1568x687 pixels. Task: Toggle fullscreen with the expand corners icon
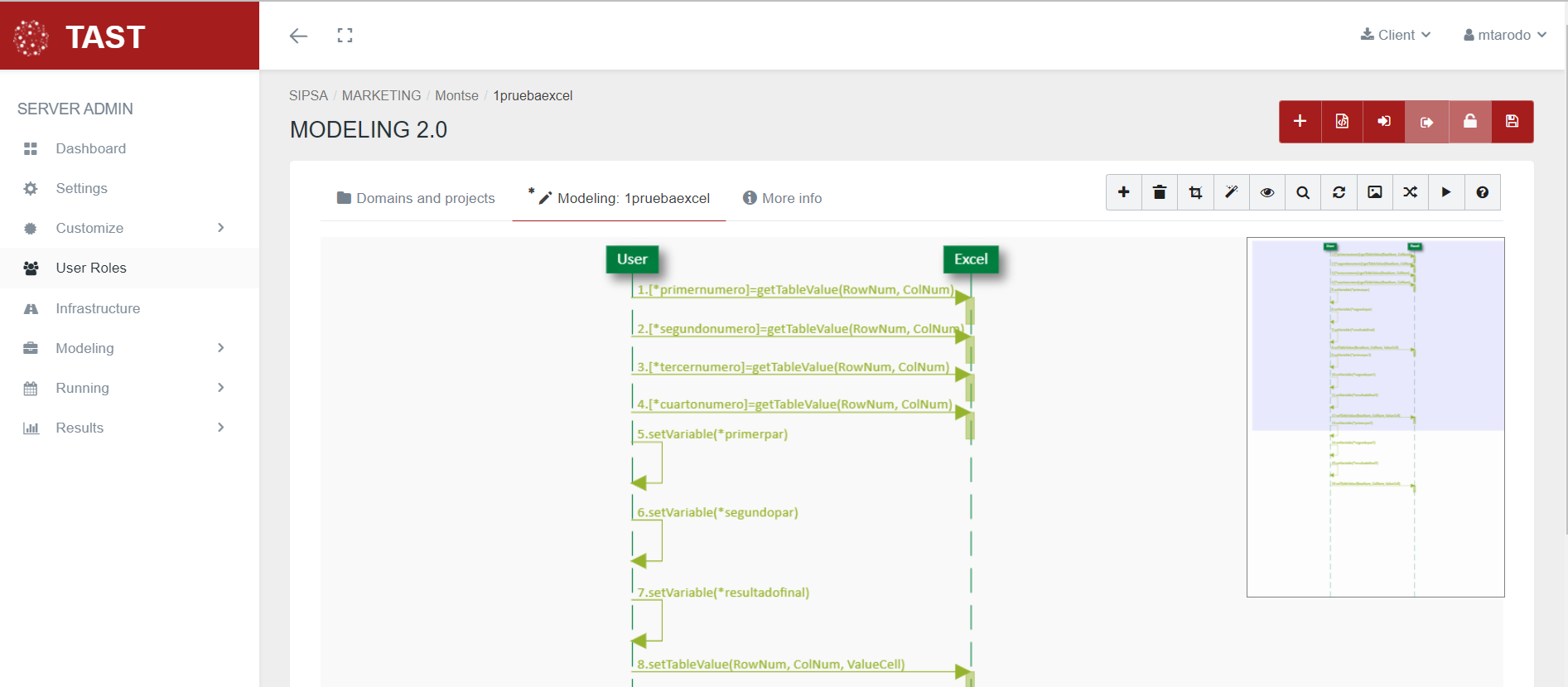(345, 35)
